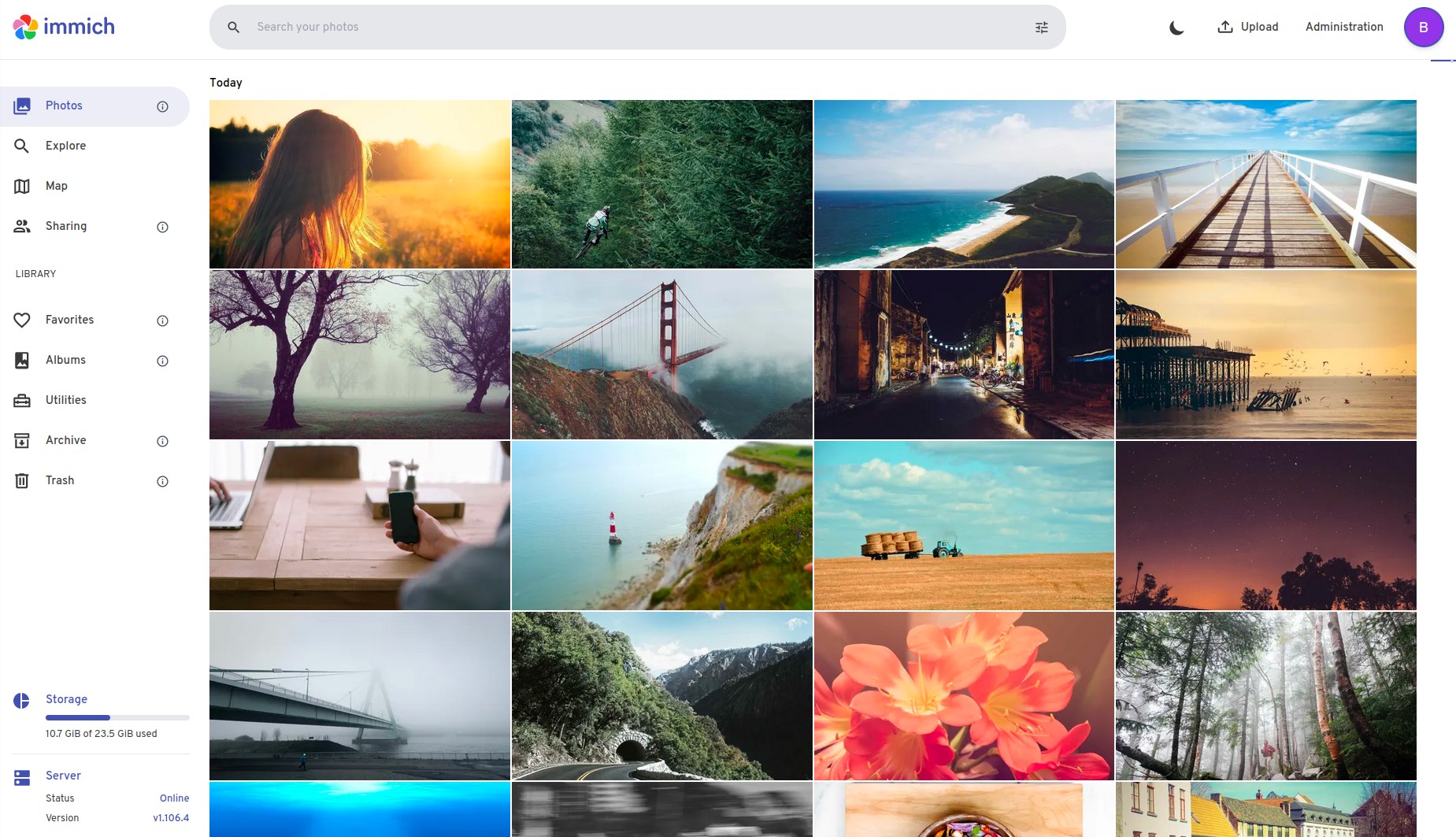Screen dimensions: 1456x837
Task: Click the '10.7 GiB of 23.5 GiB used' text
Action: coord(102,734)
